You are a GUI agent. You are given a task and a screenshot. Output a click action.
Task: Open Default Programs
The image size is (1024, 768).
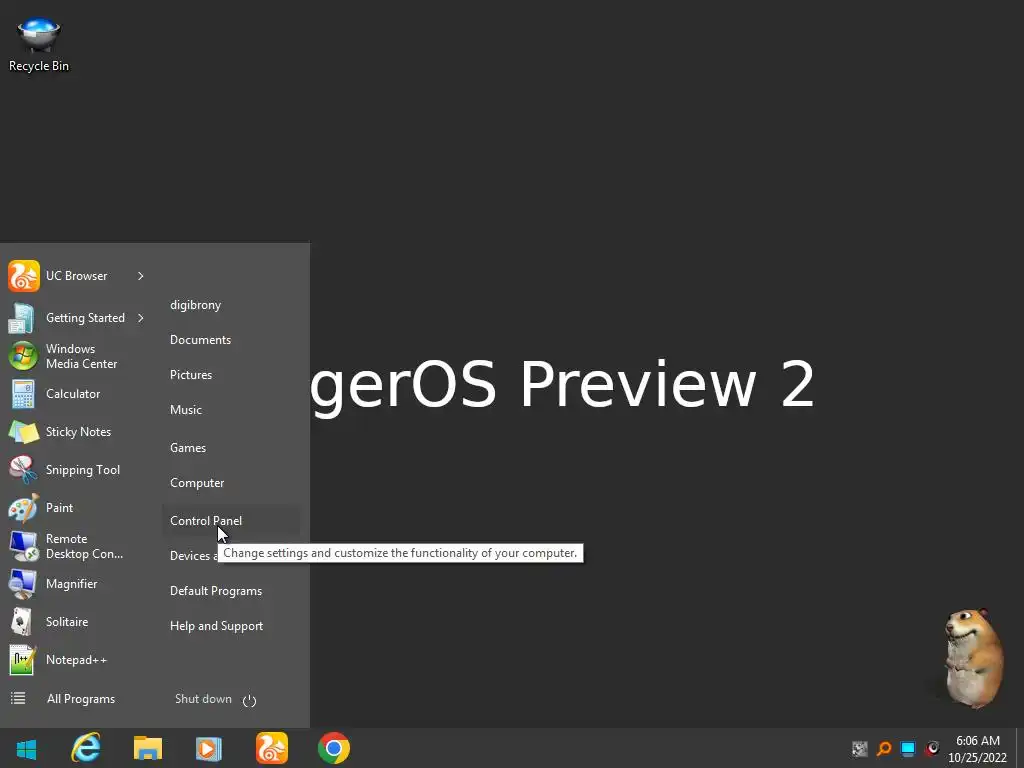pos(216,591)
